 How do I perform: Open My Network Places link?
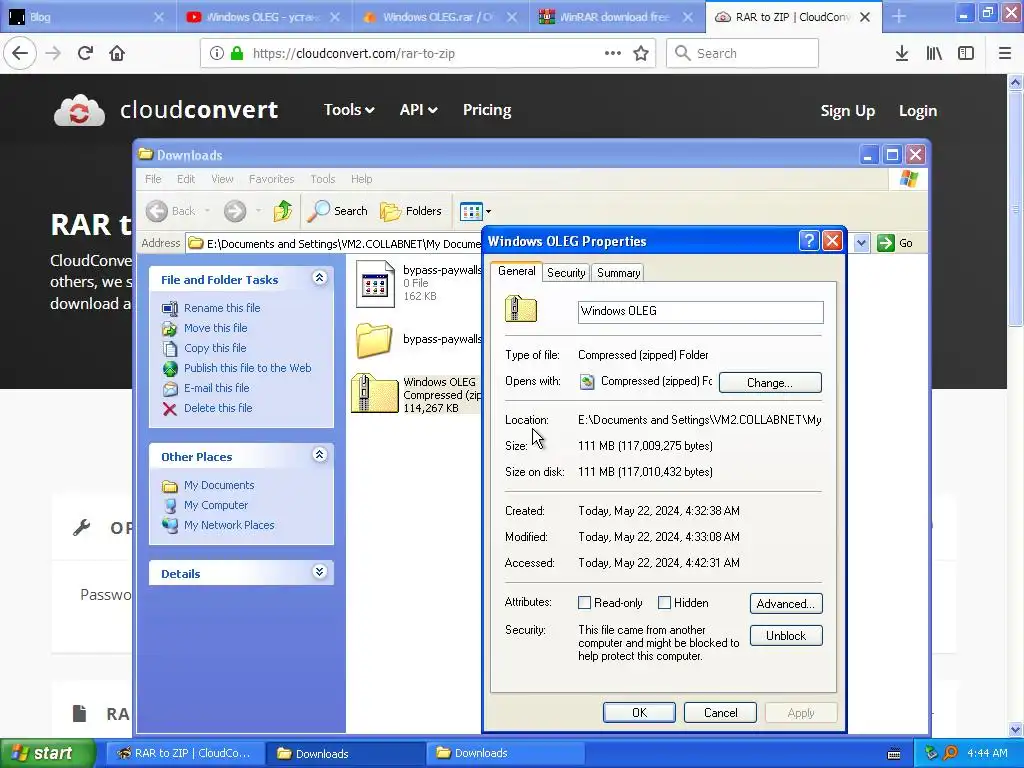point(229,525)
